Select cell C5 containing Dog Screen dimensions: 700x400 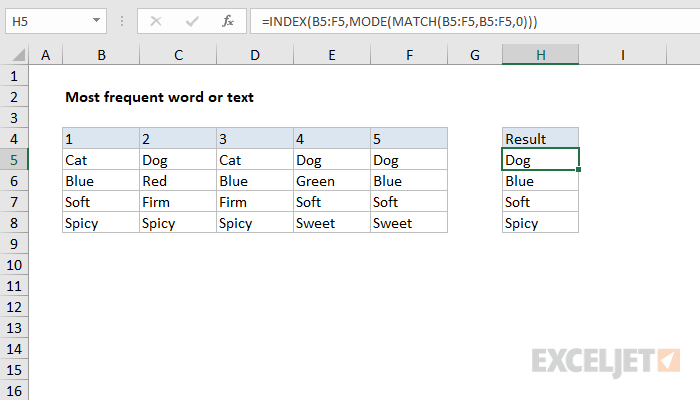(178, 160)
